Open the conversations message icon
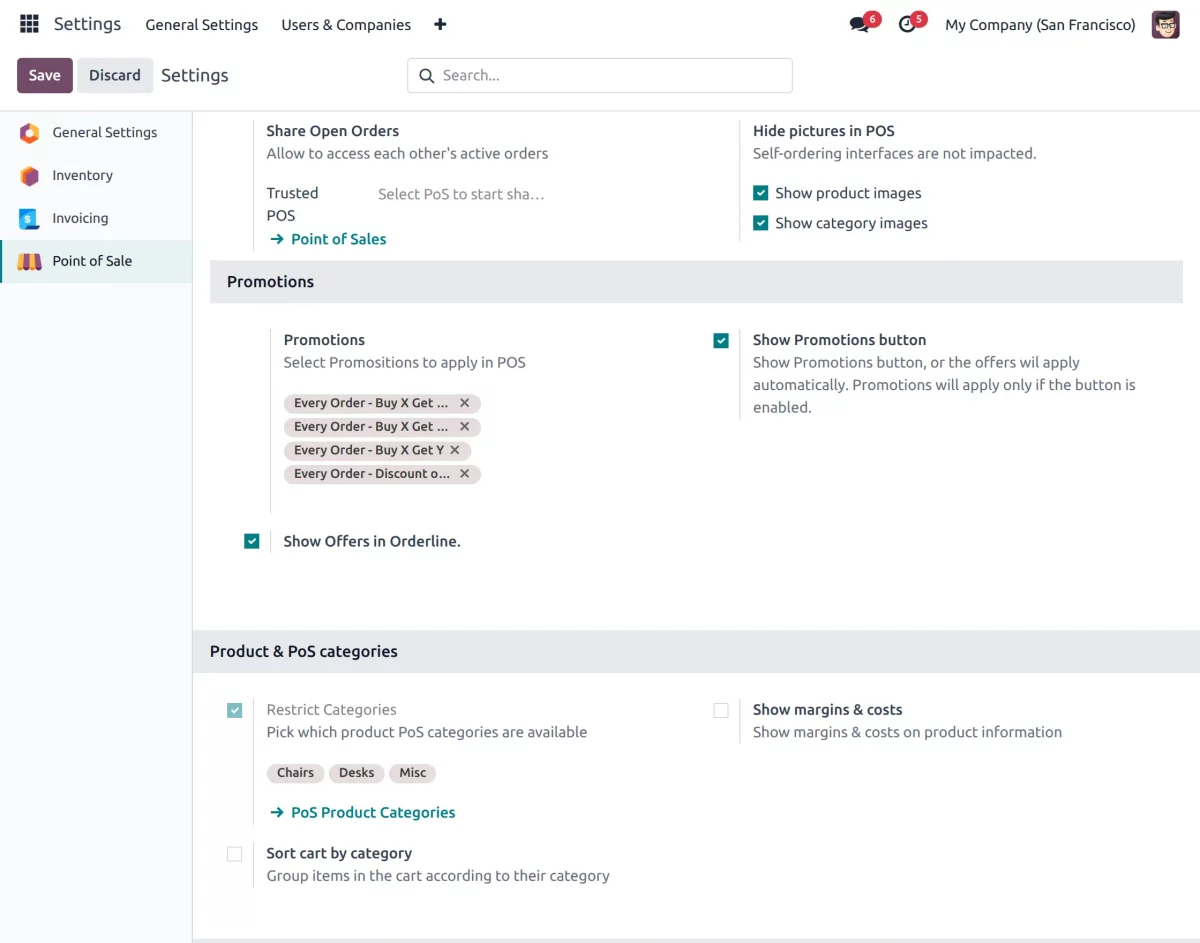The image size is (1200, 943). 859,25
